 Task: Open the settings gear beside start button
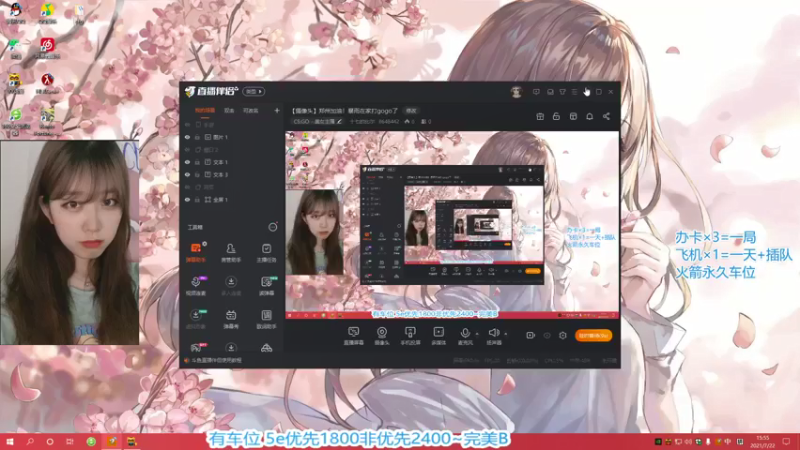[x=562, y=335]
